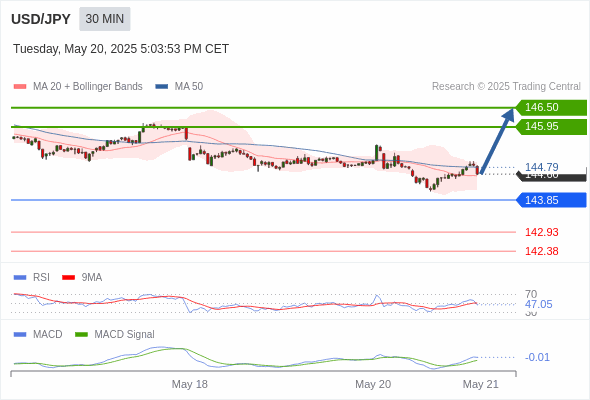Click the MACD legend blue swatch
The image size is (590, 400).
coord(20,334)
